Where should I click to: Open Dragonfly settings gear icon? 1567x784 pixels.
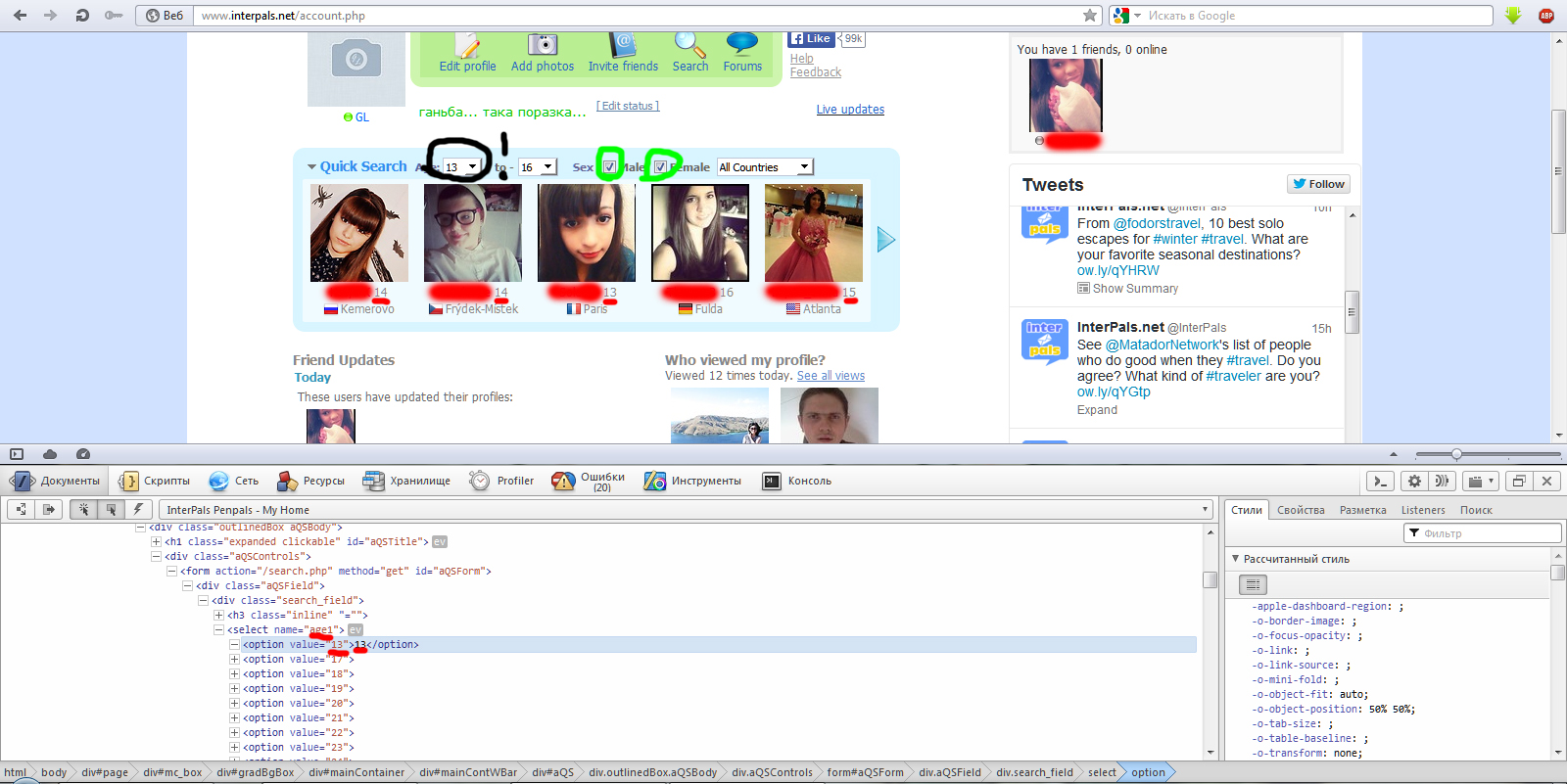click(x=1414, y=481)
